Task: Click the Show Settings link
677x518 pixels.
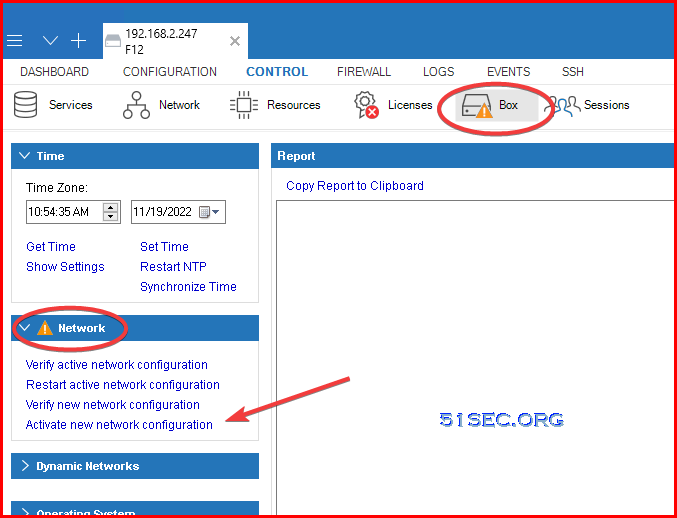Action: point(65,267)
